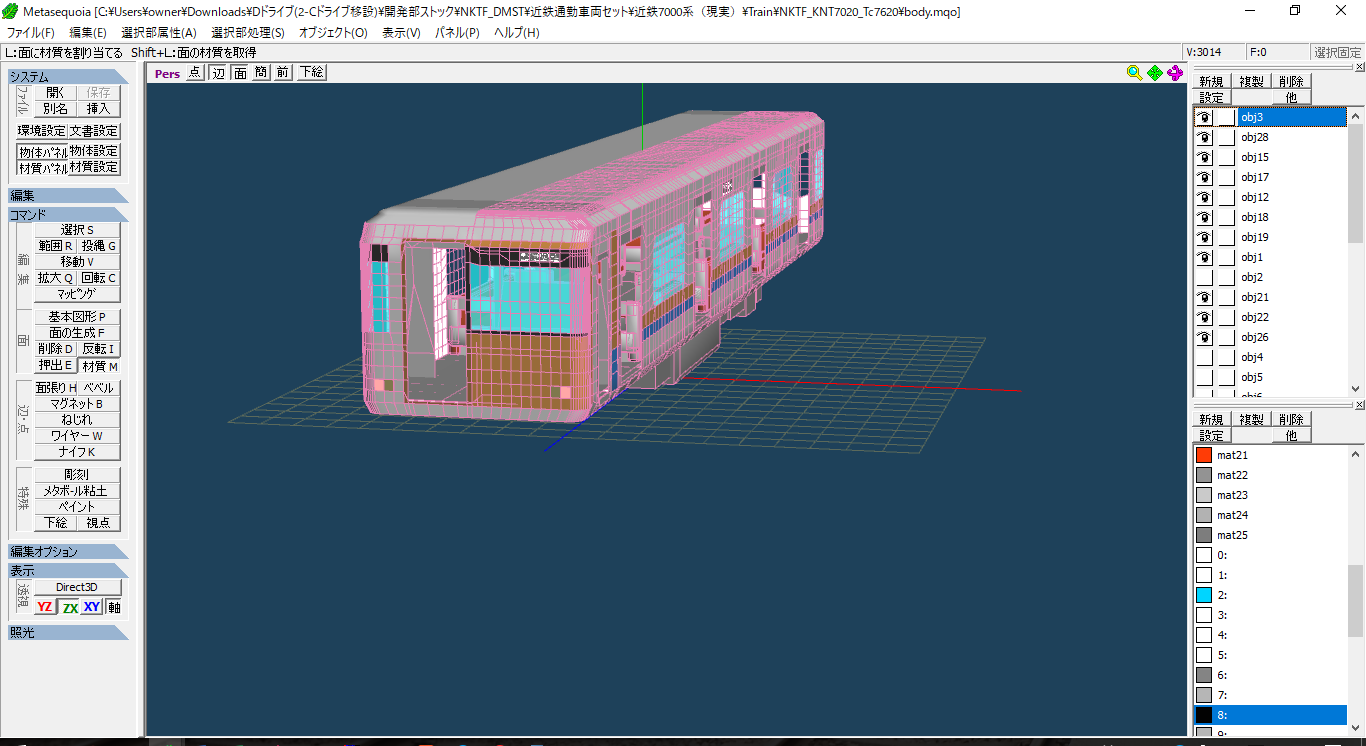The width and height of the screenshot is (1366, 746).
Task: Toggle 点 vertex display in the viewport bar
Action: point(194,72)
